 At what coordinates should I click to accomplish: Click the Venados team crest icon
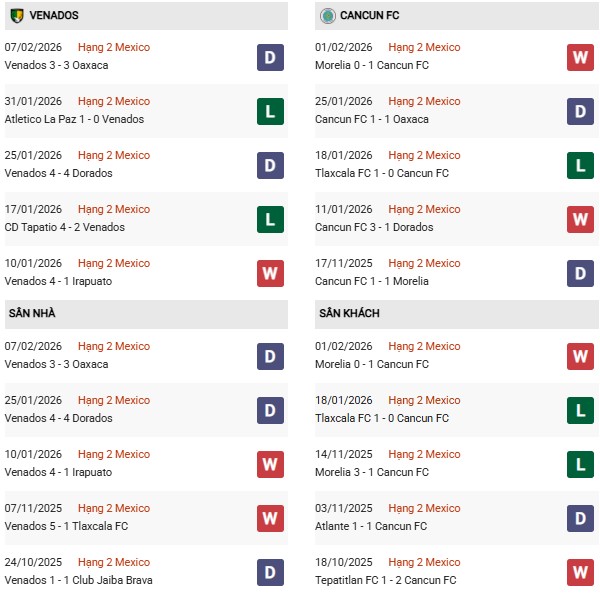(x=16, y=16)
